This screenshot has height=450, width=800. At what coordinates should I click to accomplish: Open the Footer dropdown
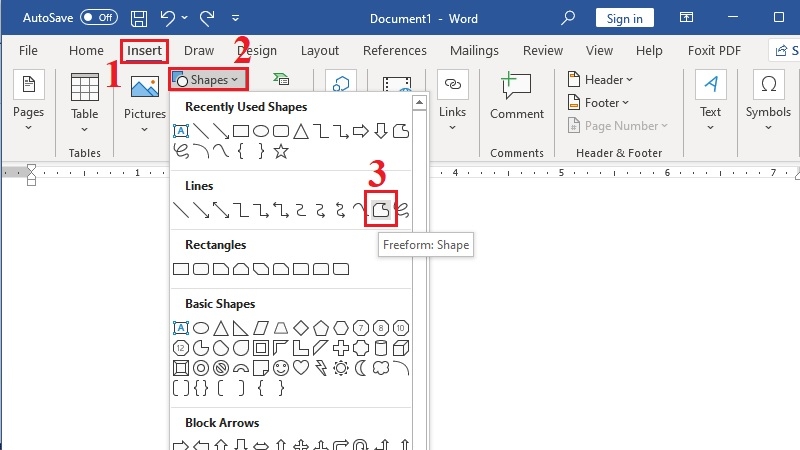coord(598,103)
